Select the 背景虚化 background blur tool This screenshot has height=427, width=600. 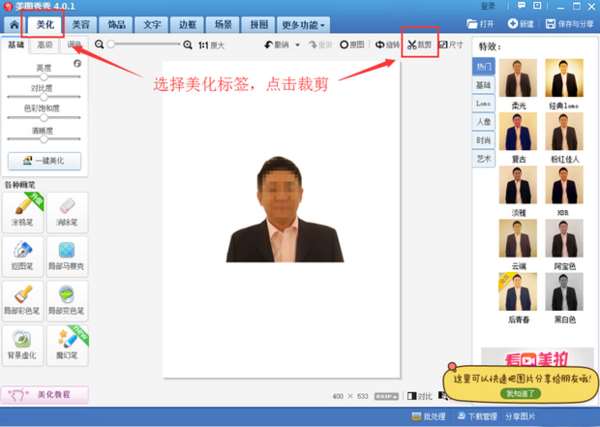(23, 345)
